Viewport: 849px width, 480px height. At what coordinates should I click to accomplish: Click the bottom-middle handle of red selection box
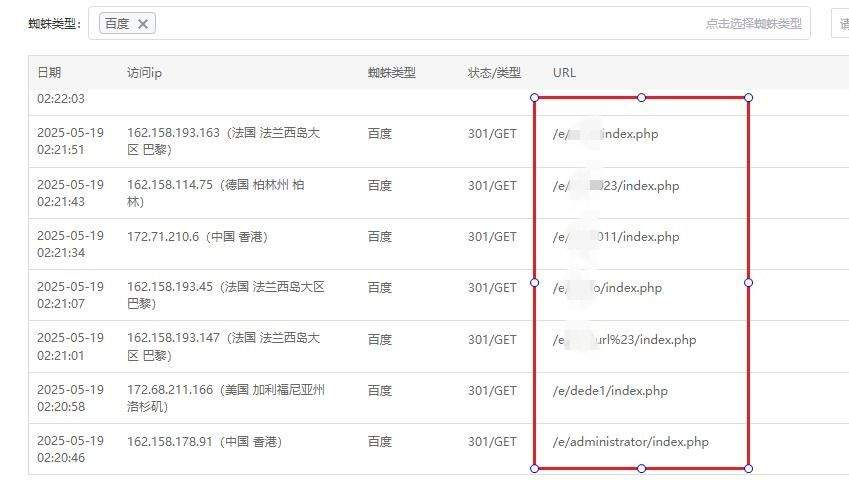(641, 468)
